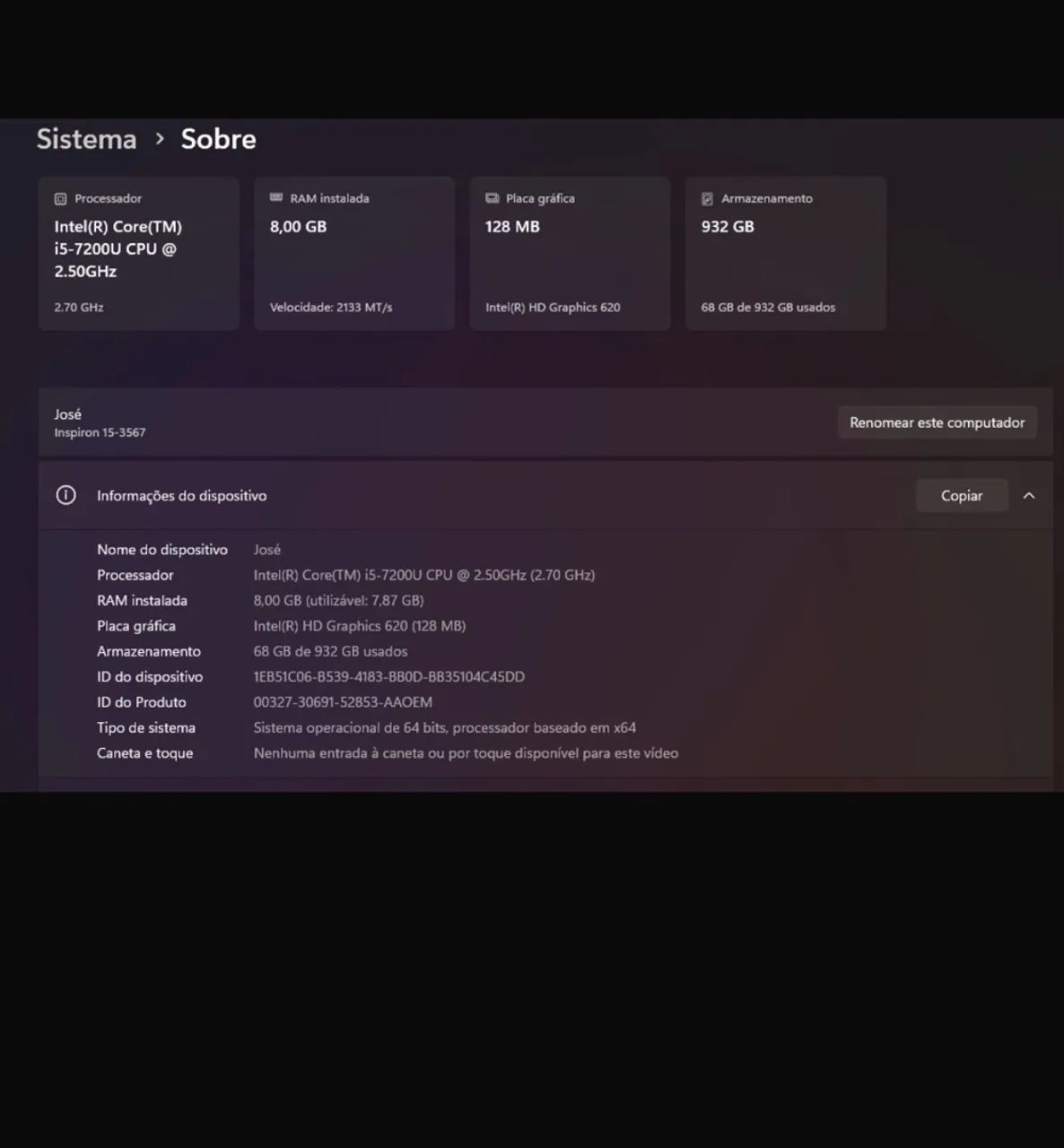Click the Tipo de sistema value text
The width and height of the screenshot is (1064, 1148).
[x=445, y=728]
